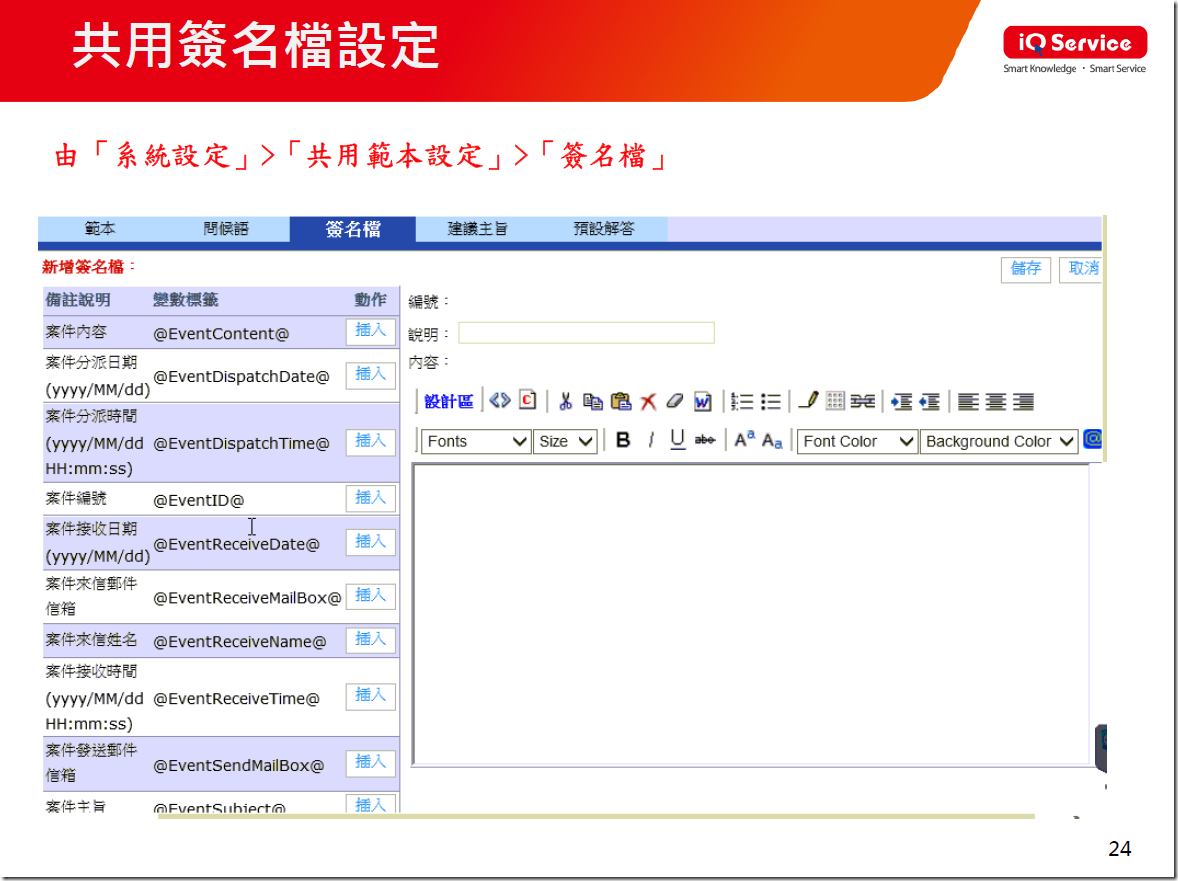Screen dimensions: 1178x881
Task: Click the 案件內容 row label
Action: pos(76,332)
